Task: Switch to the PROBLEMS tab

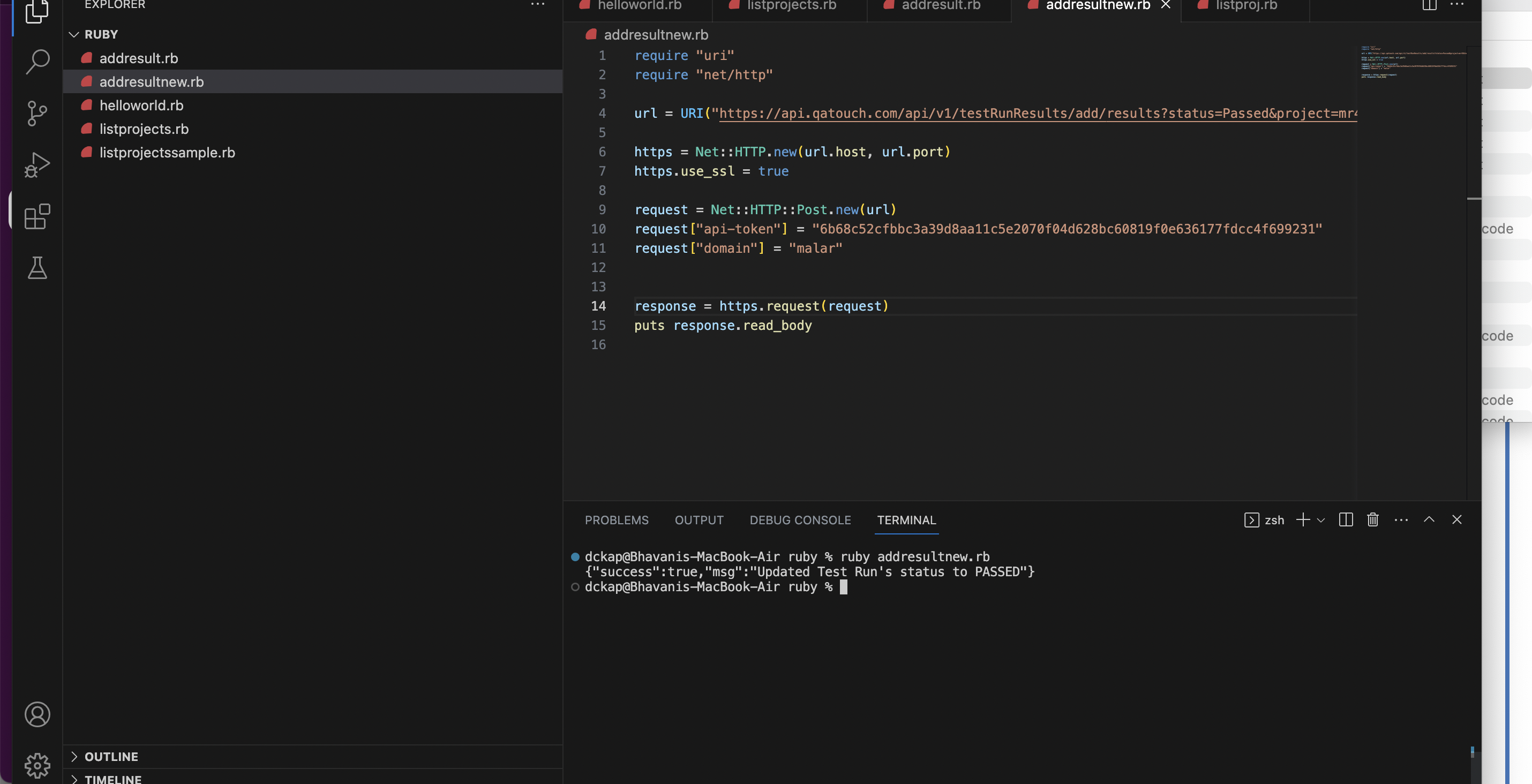Action: tap(616, 520)
